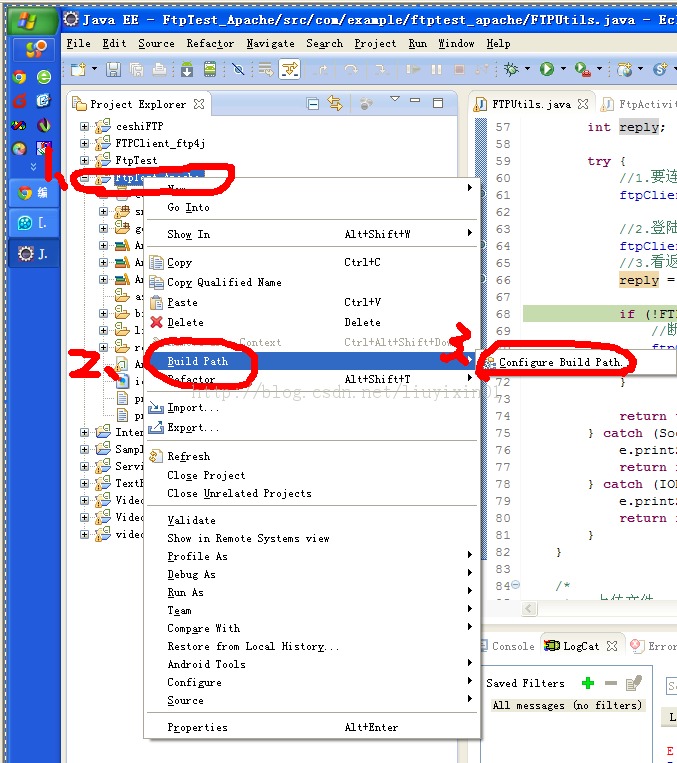Image resolution: width=677 pixels, height=763 pixels.
Task: Launch Chrome from the quick launch icons
Action: [x=19, y=77]
